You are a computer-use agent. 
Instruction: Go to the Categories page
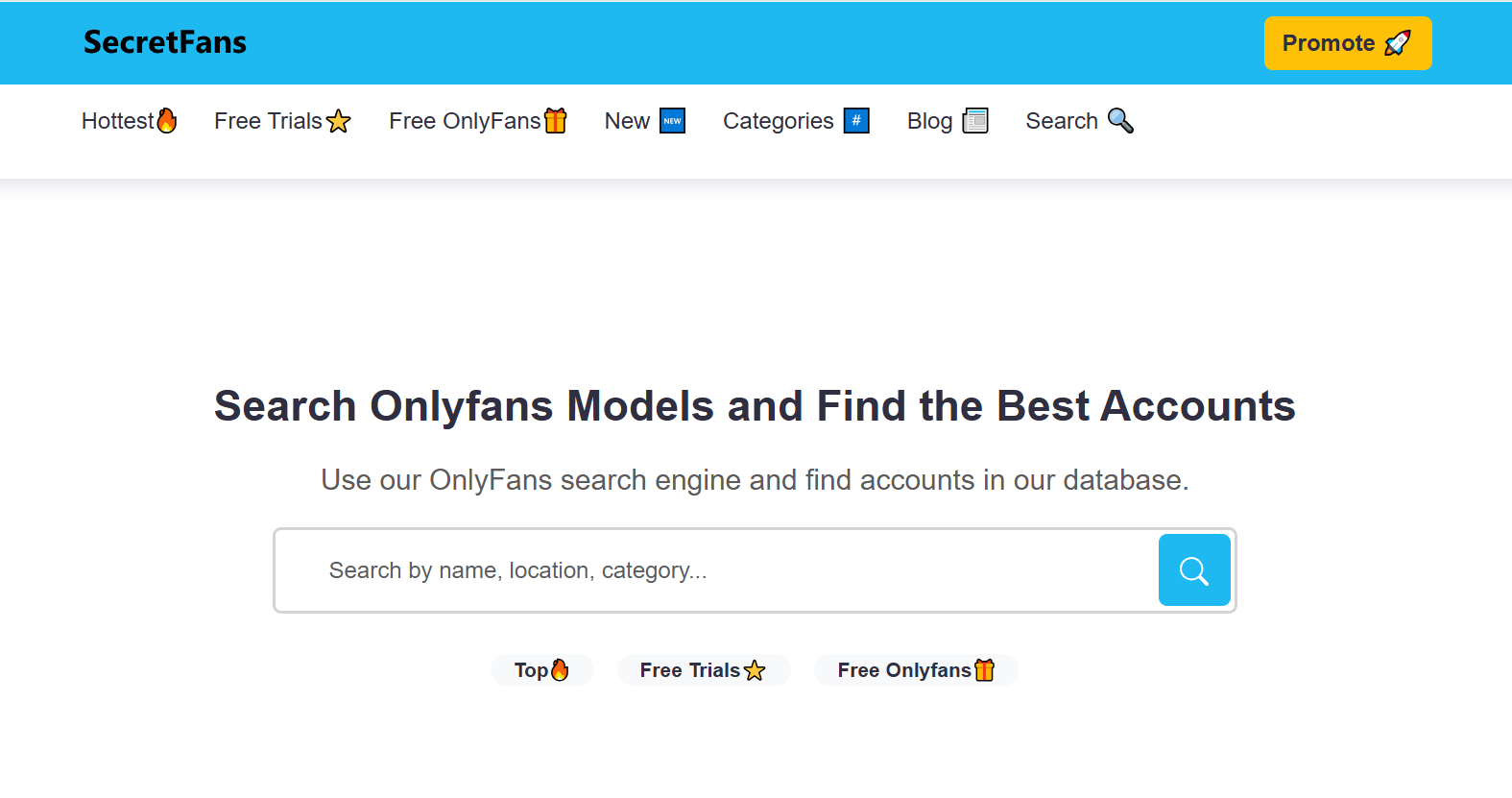(778, 121)
